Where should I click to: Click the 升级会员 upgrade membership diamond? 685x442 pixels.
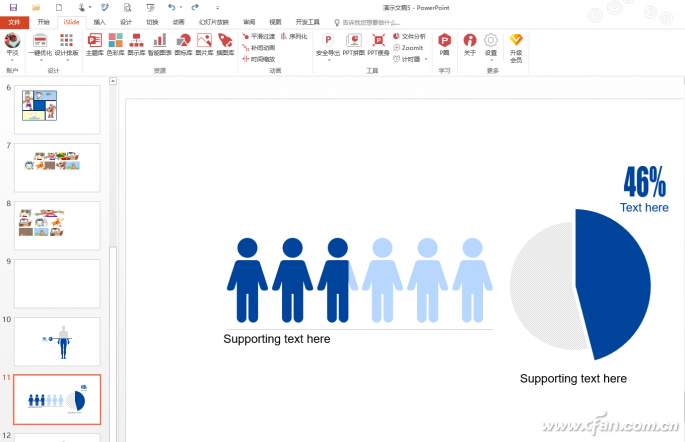516,48
